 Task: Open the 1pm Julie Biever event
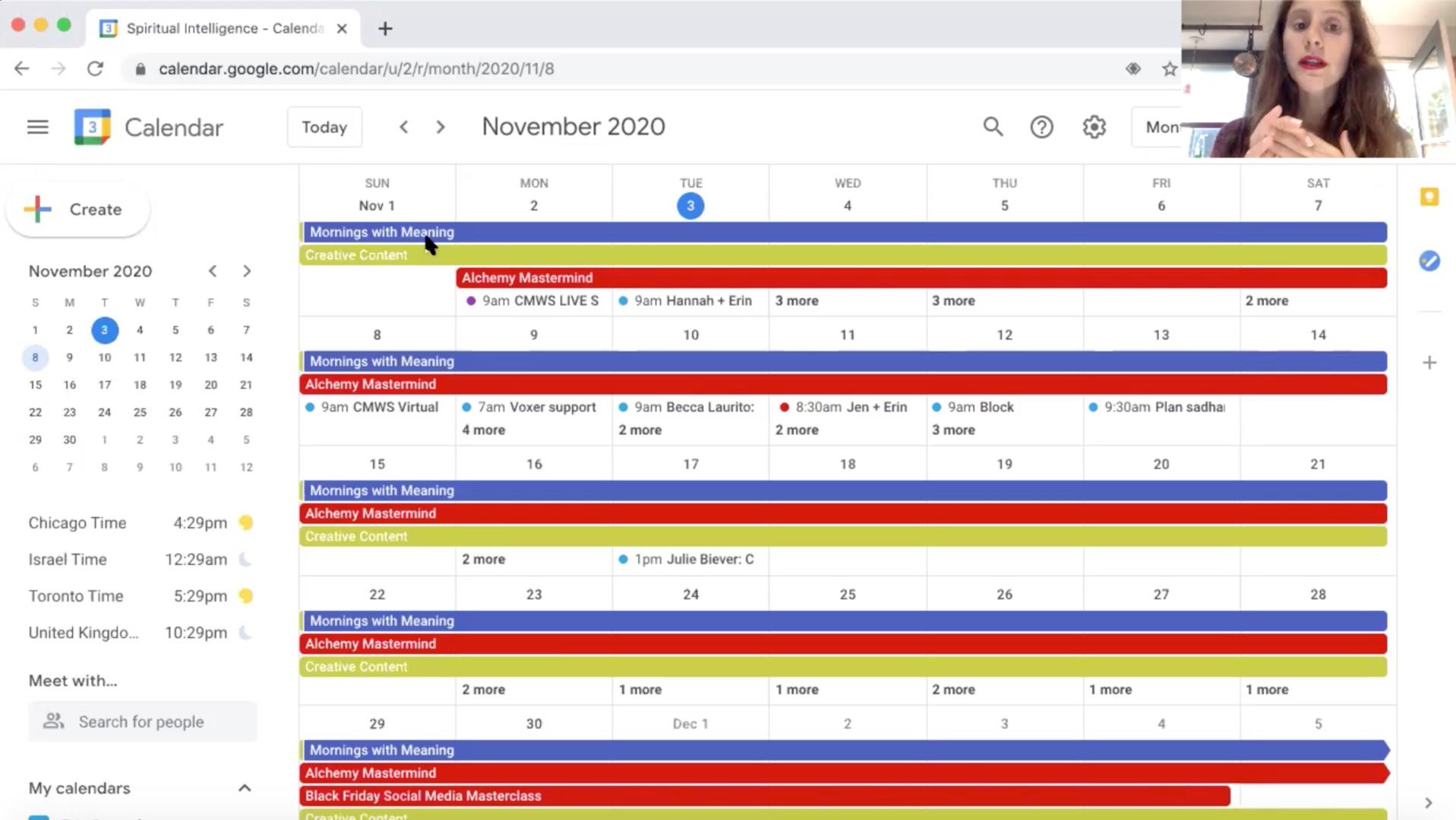[690, 559]
